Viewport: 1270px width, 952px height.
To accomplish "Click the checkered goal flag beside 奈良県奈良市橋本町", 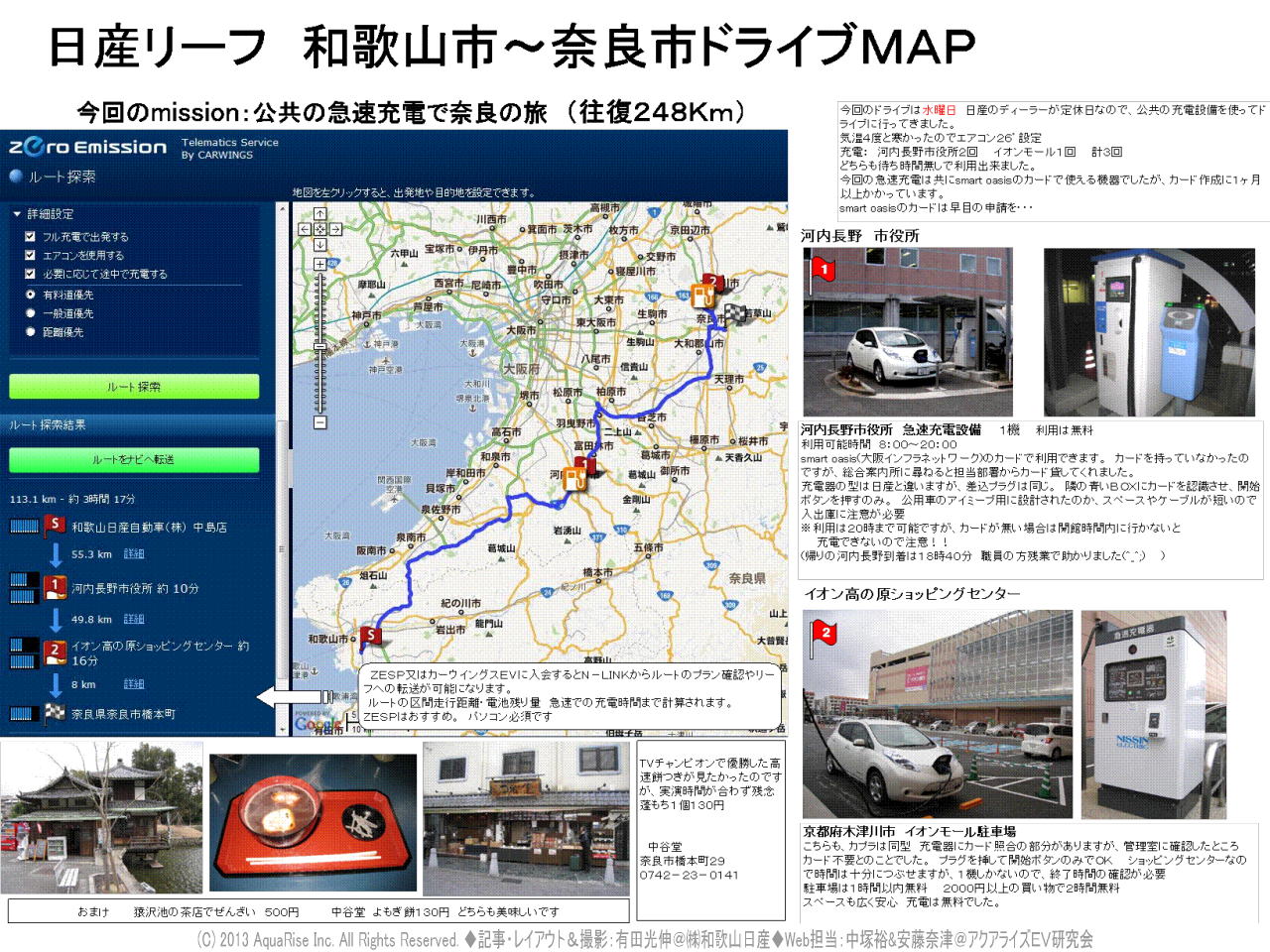I will 55,713.
